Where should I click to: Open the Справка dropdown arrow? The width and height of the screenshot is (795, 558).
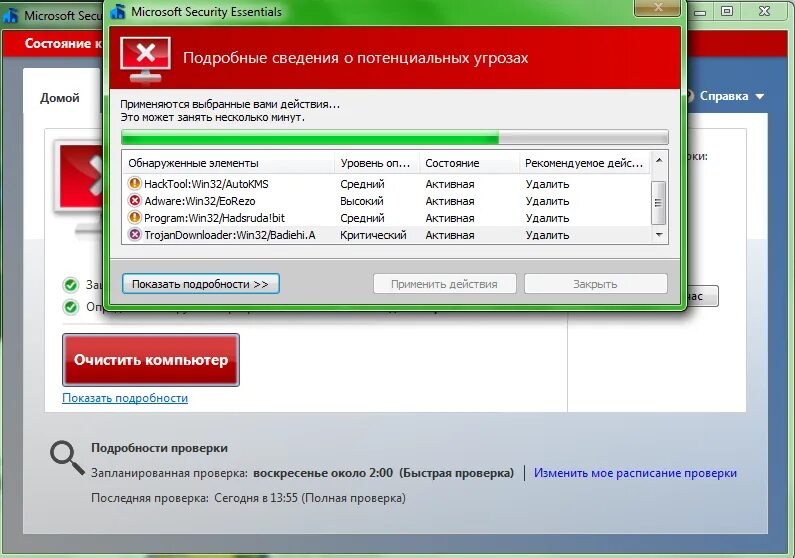pos(760,96)
